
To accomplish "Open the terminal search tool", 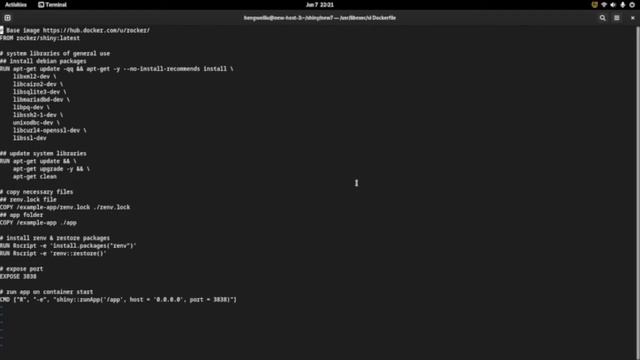I will tap(602, 18).
